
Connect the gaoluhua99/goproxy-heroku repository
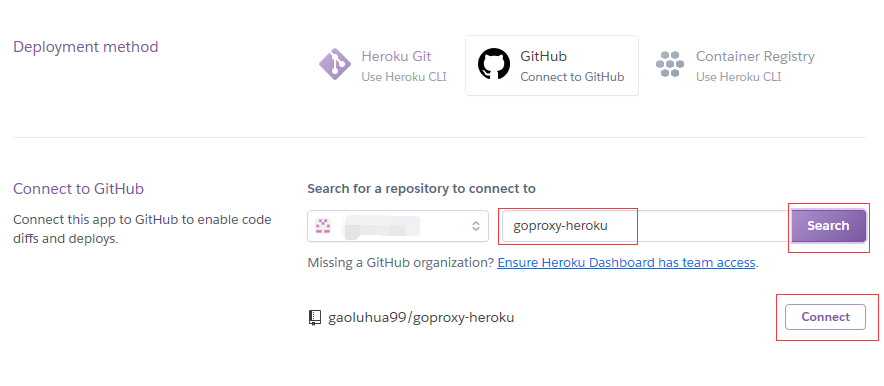825,317
